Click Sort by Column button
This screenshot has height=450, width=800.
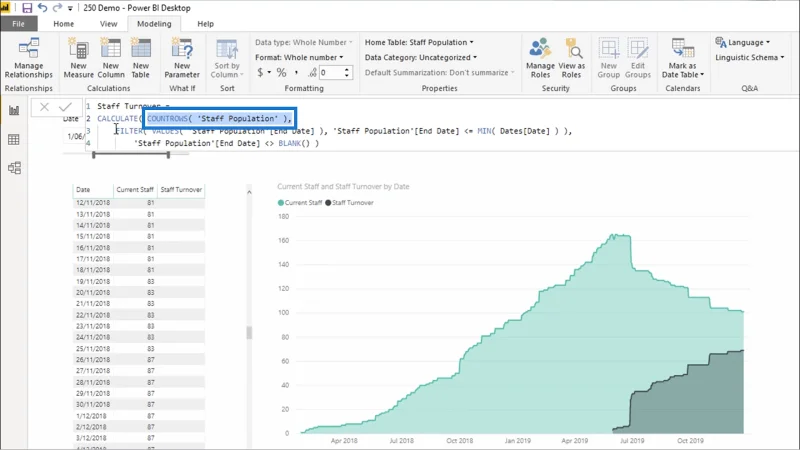pos(227,58)
